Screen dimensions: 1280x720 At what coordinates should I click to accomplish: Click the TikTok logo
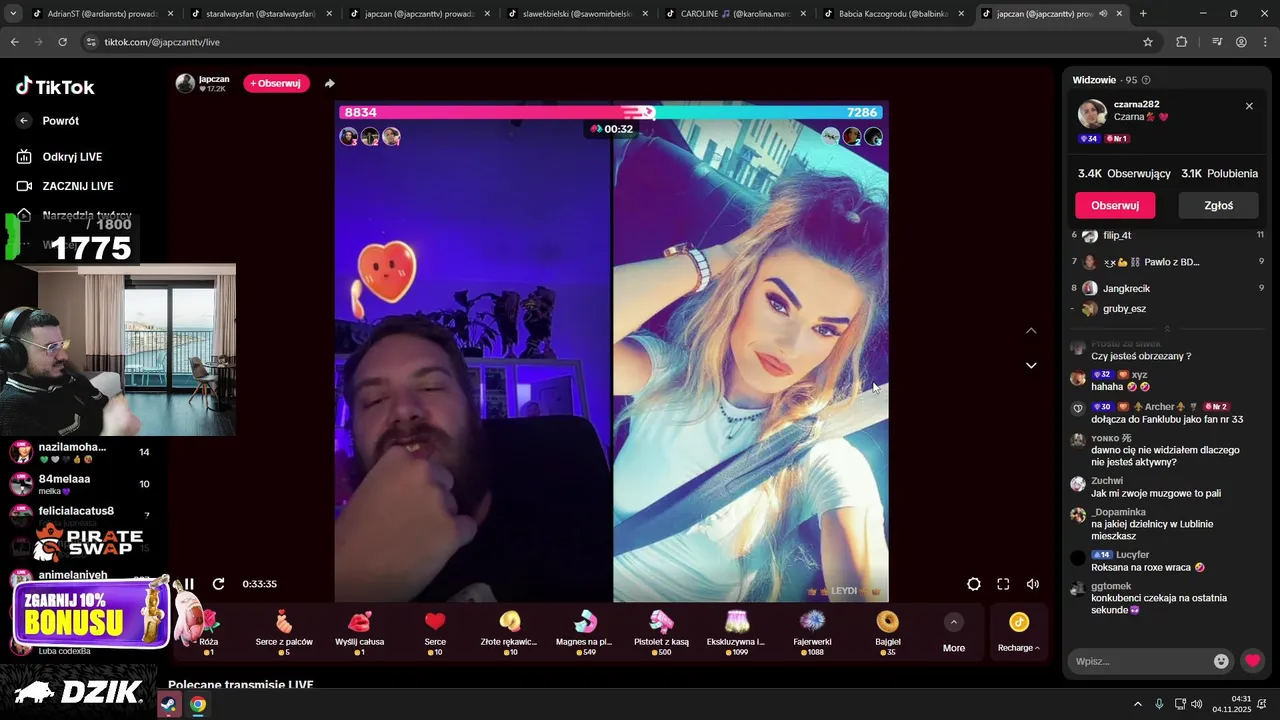(x=55, y=87)
